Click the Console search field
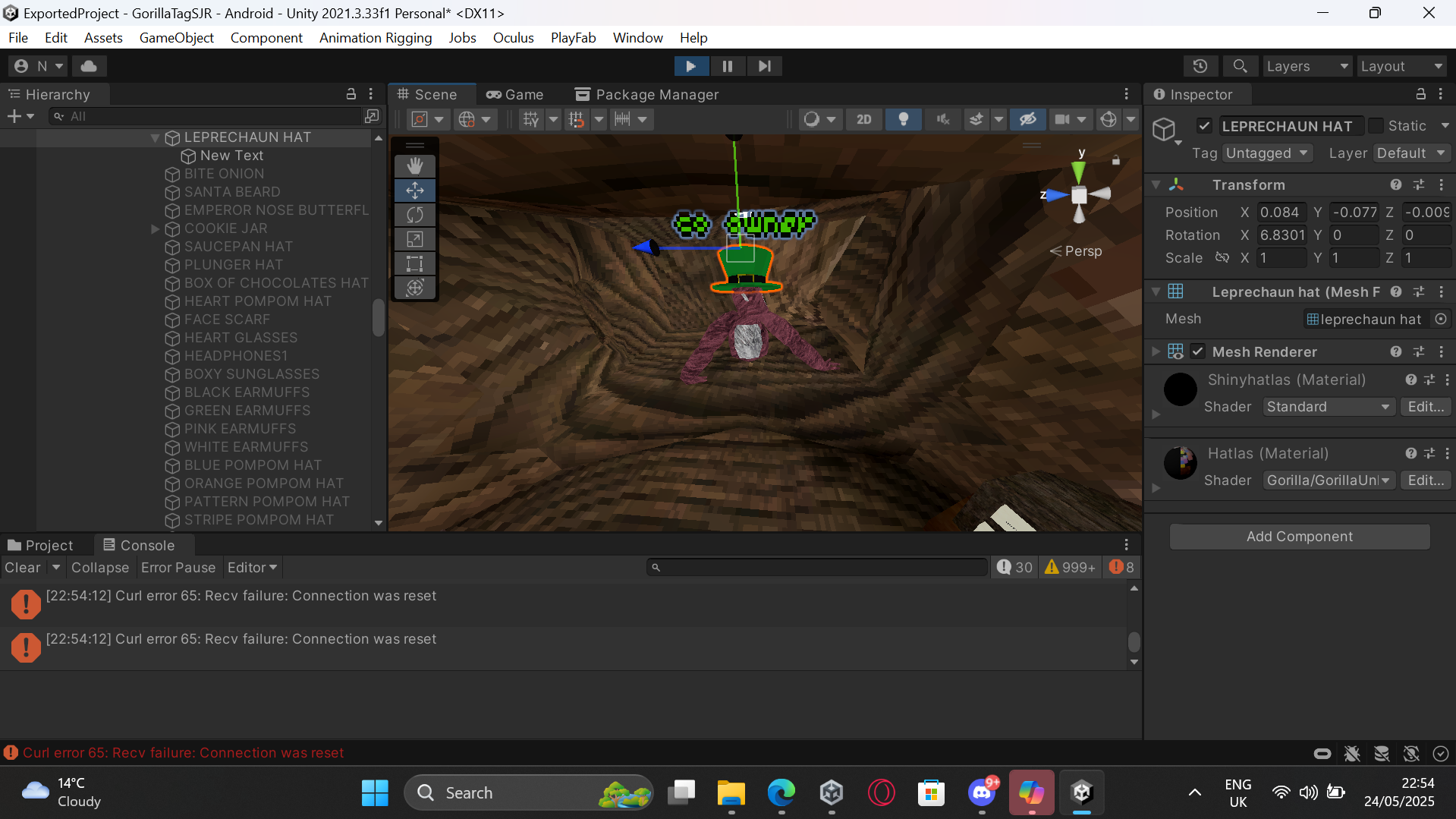The width and height of the screenshot is (1456, 819). (x=817, y=567)
